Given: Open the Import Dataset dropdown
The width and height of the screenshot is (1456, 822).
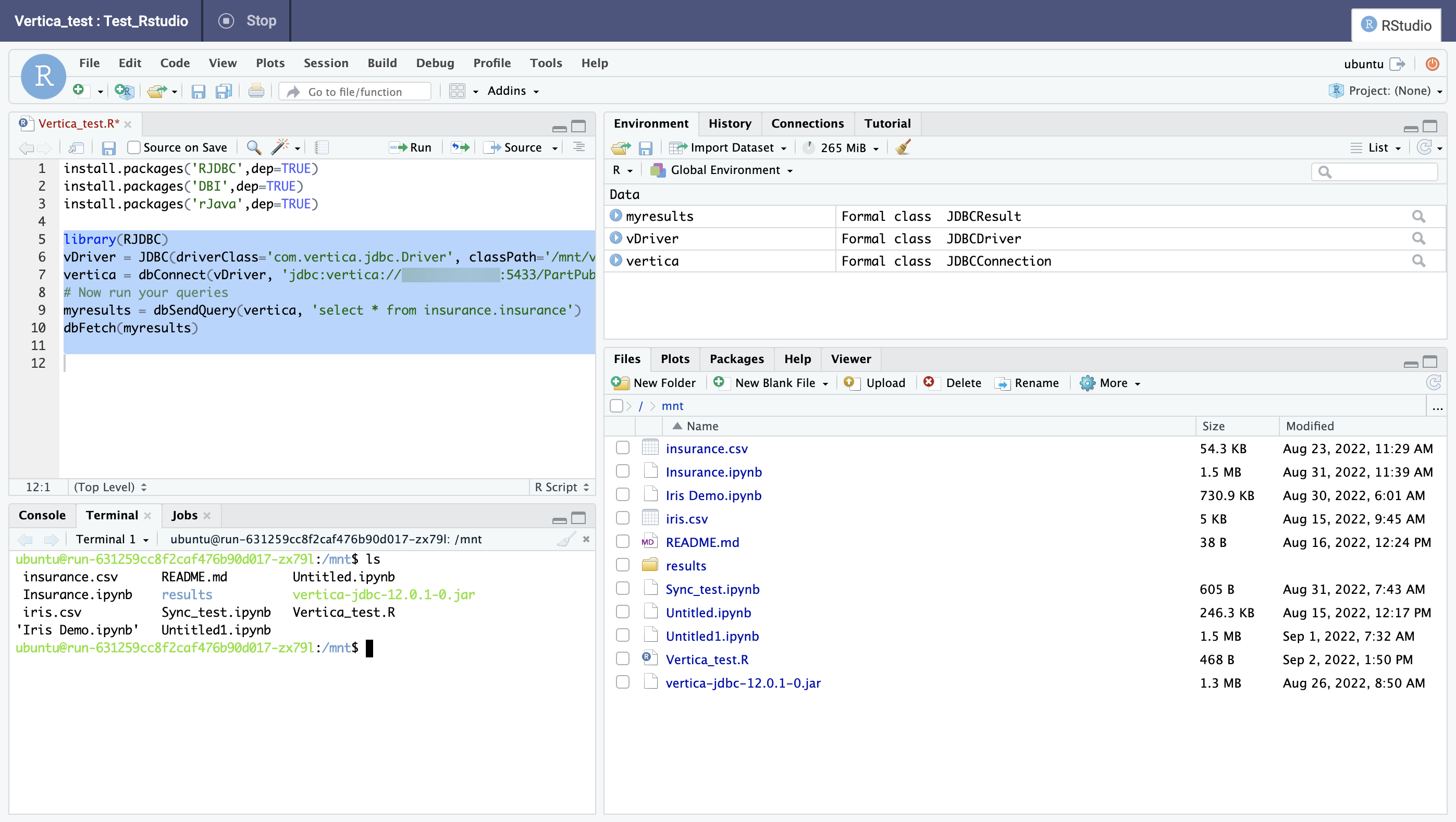Looking at the screenshot, I should click(728, 147).
